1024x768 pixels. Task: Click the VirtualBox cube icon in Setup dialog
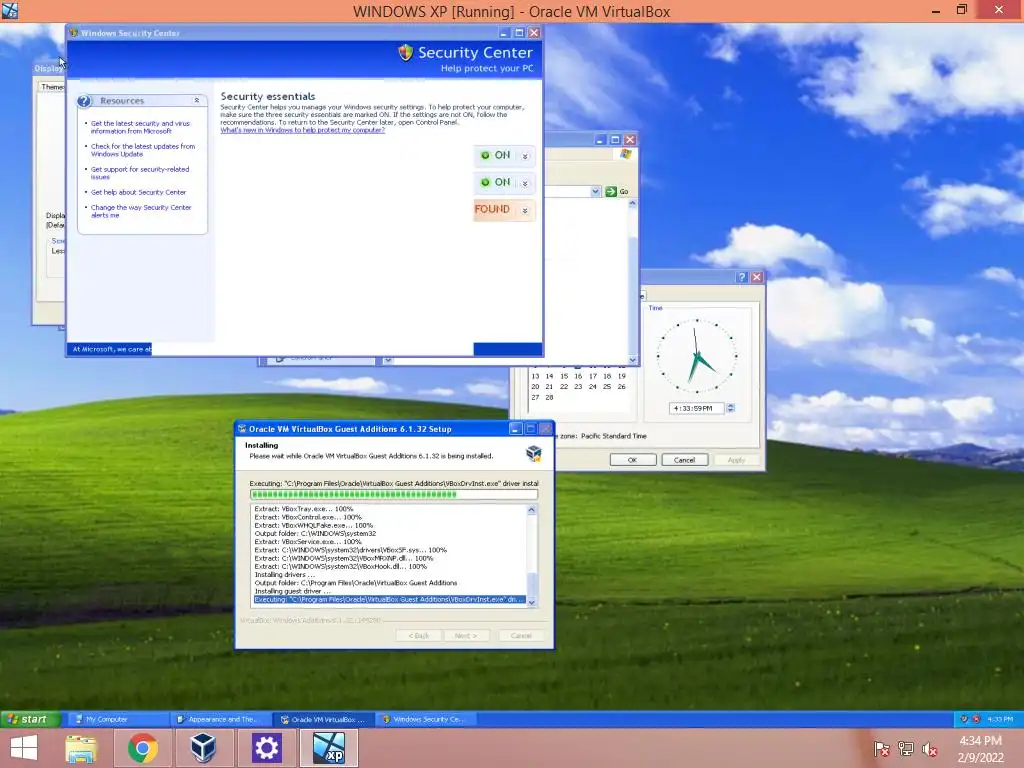[534, 453]
